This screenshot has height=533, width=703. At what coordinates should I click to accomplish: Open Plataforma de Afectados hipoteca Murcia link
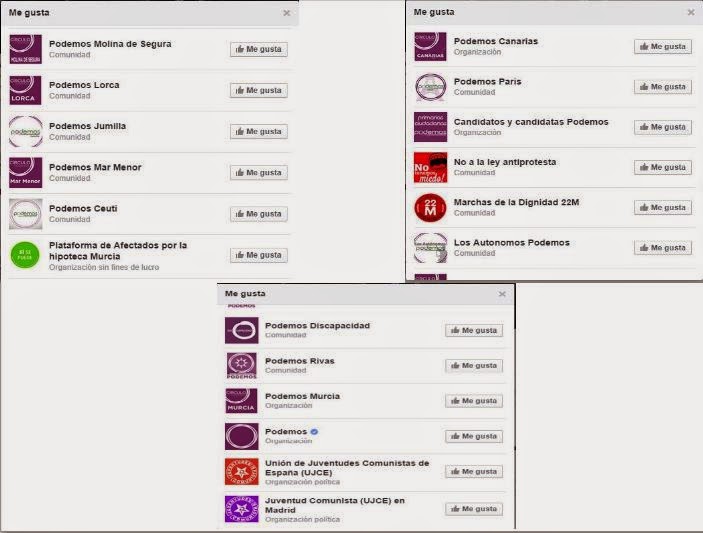click(x=117, y=251)
